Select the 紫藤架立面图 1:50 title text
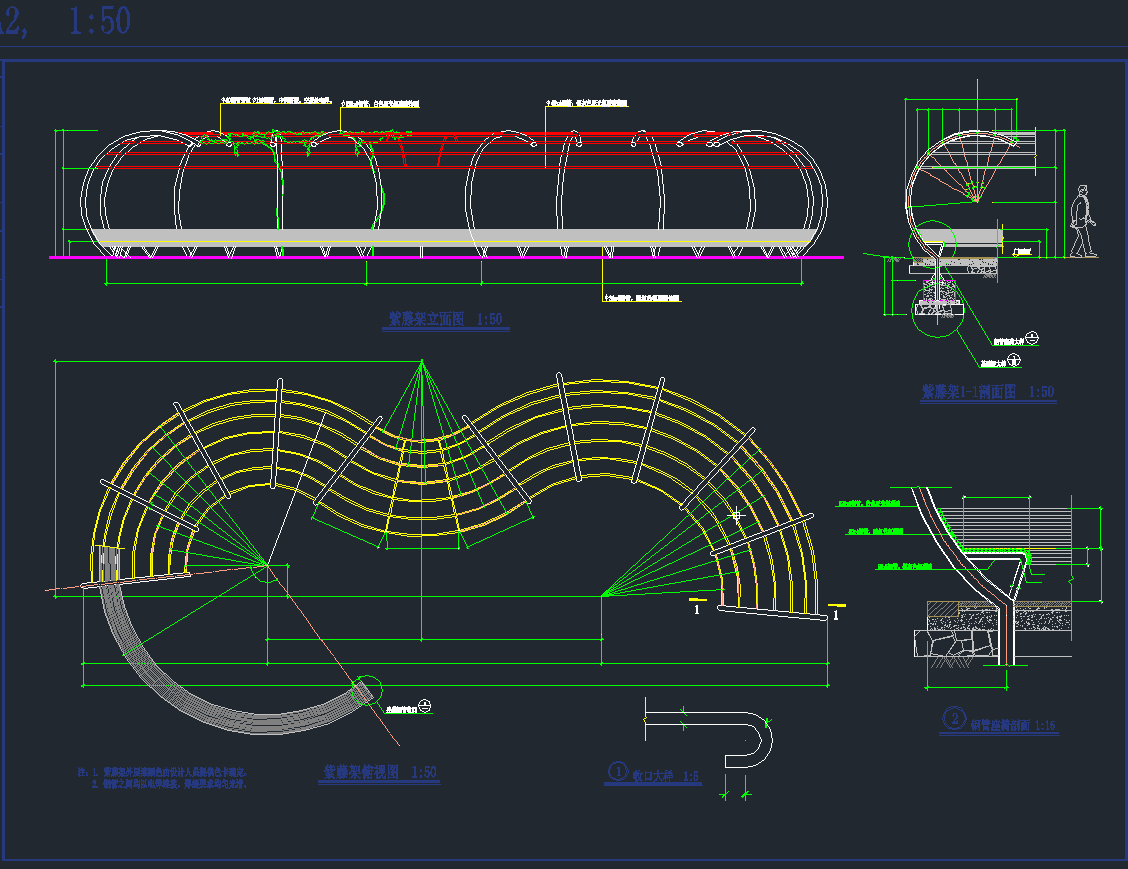The height and width of the screenshot is (869, 1128). pos(446,320)
